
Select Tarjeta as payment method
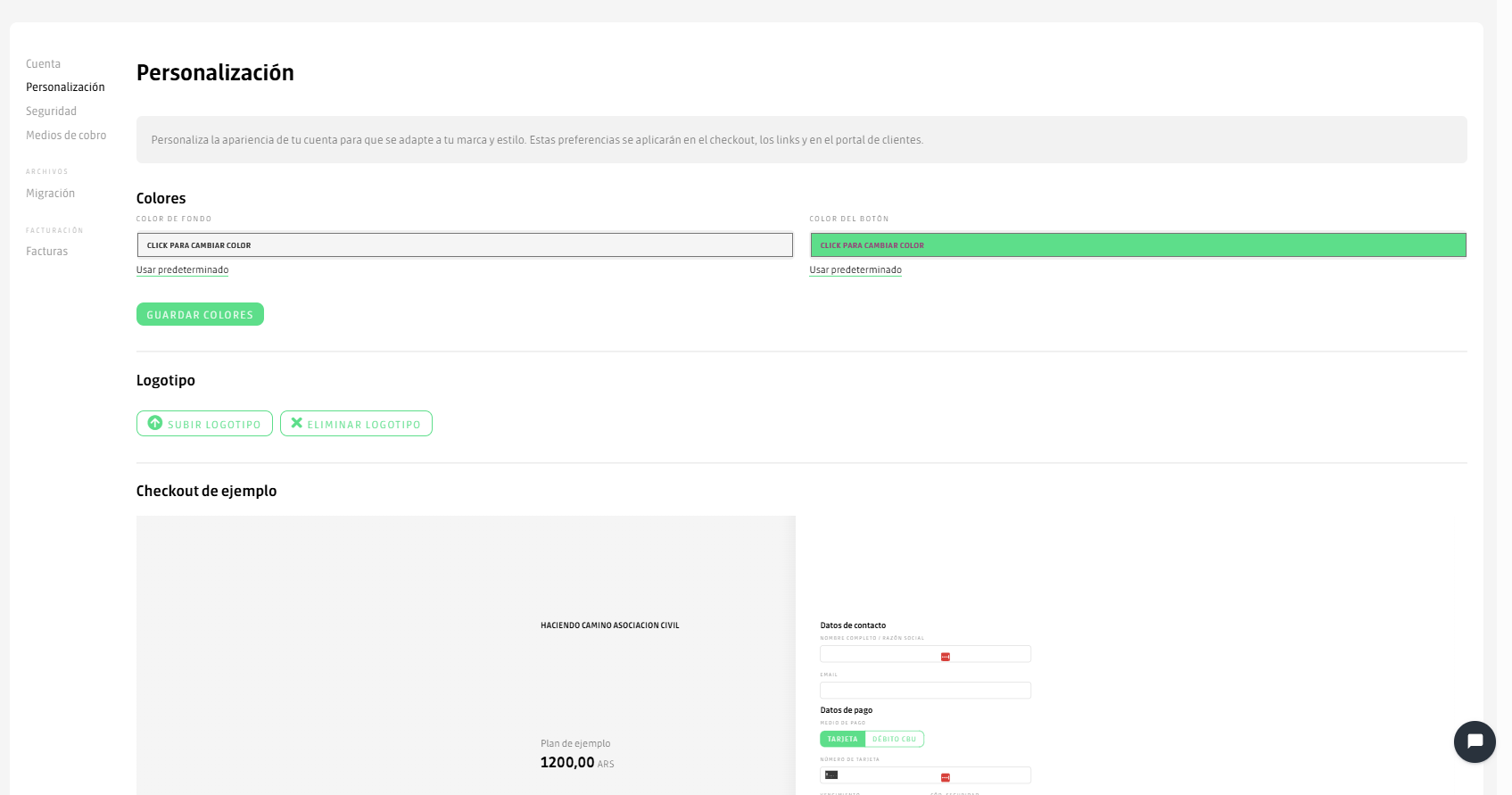coord(842,739)
